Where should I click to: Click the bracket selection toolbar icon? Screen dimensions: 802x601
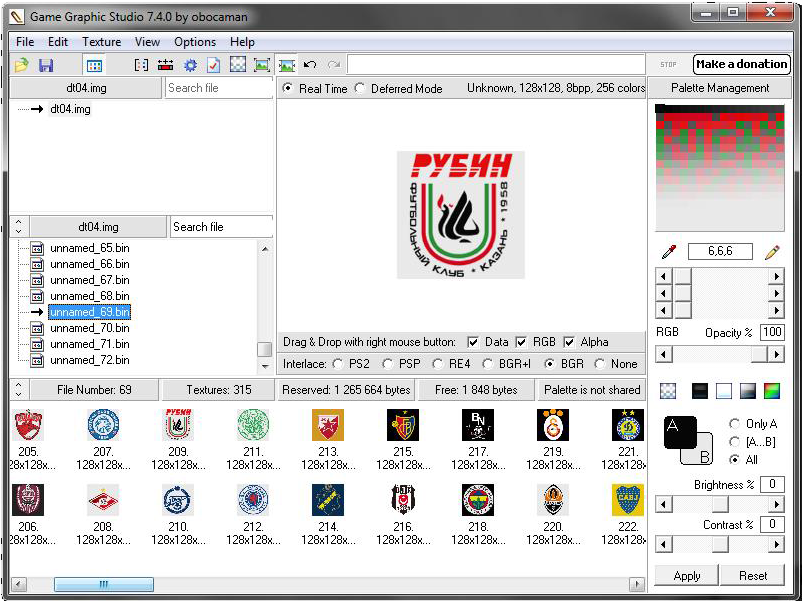141,65
